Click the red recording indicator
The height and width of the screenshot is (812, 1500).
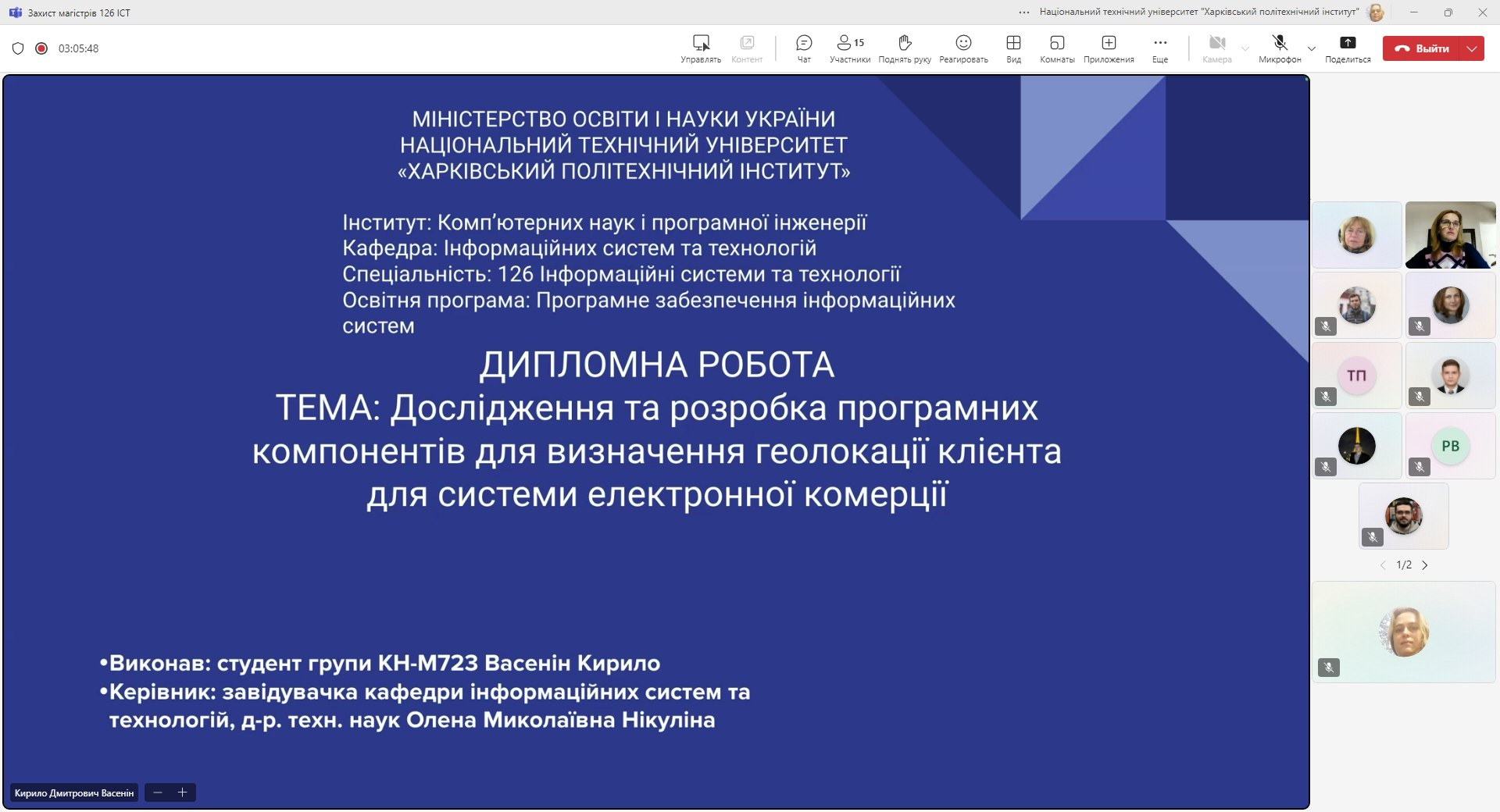pos(41,48)
